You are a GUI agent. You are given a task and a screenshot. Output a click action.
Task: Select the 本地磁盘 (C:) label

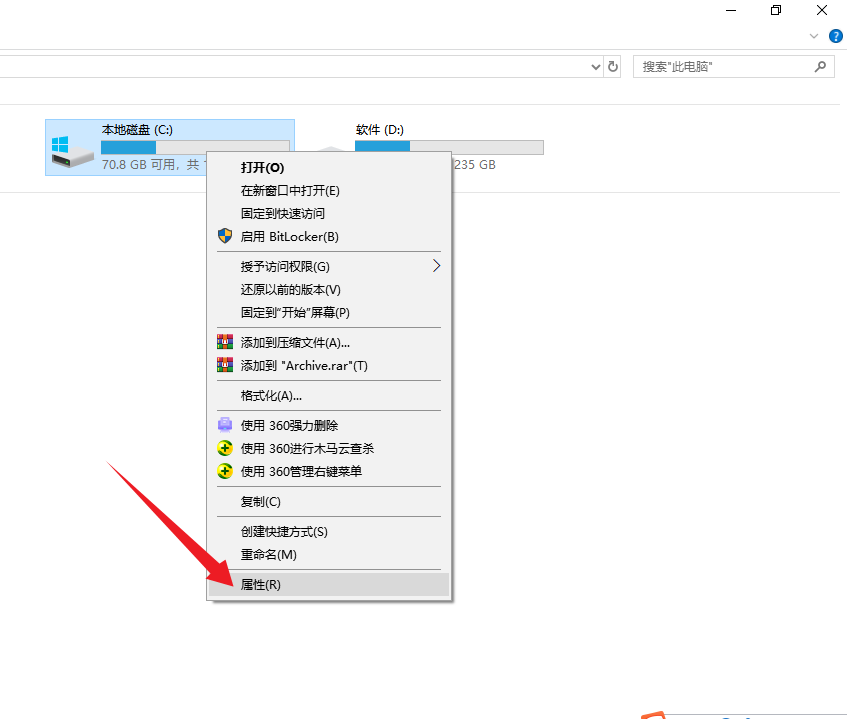[x=137, y=130]
